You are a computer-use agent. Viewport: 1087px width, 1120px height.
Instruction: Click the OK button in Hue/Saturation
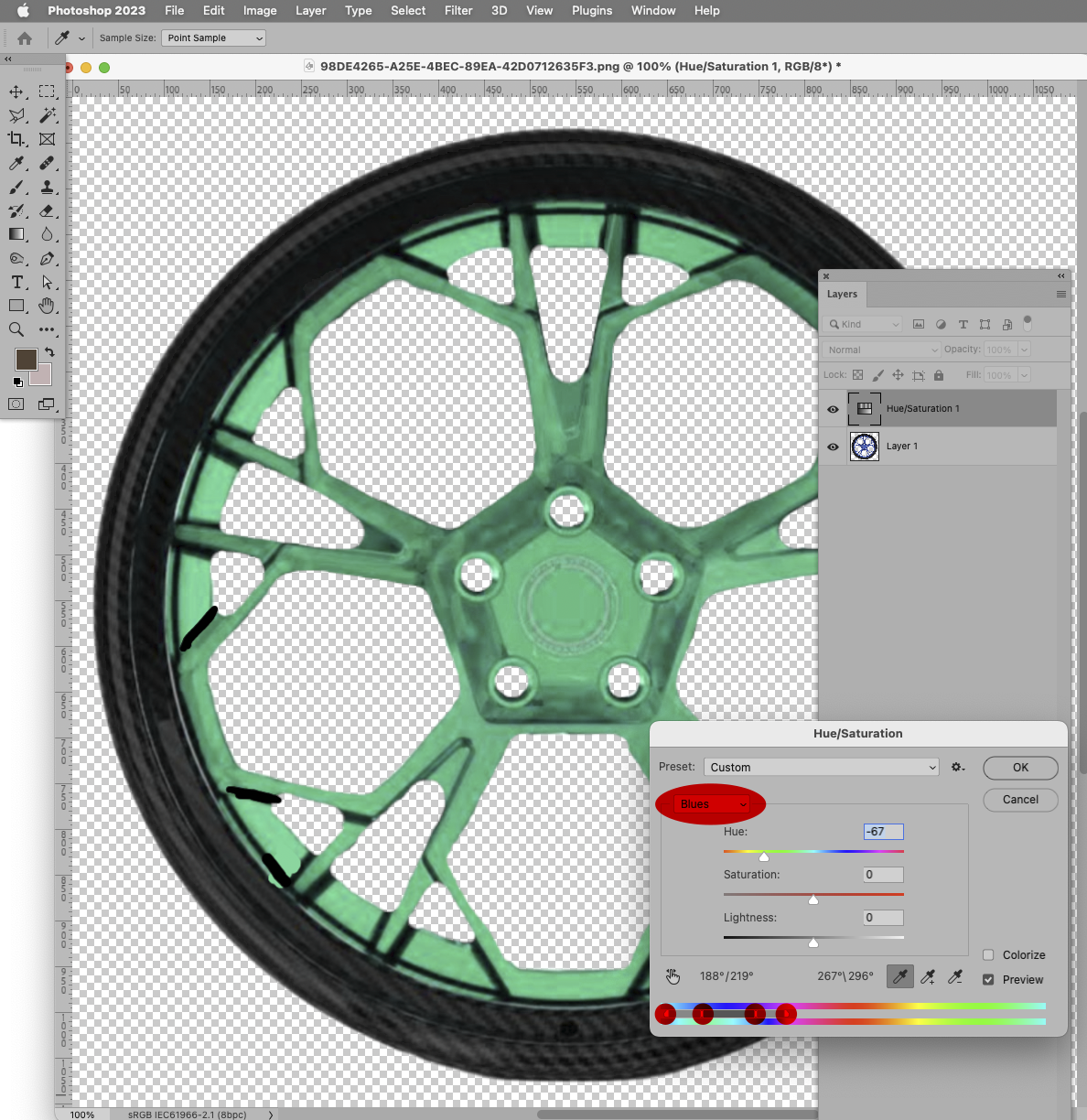(x=1019, y=768)
